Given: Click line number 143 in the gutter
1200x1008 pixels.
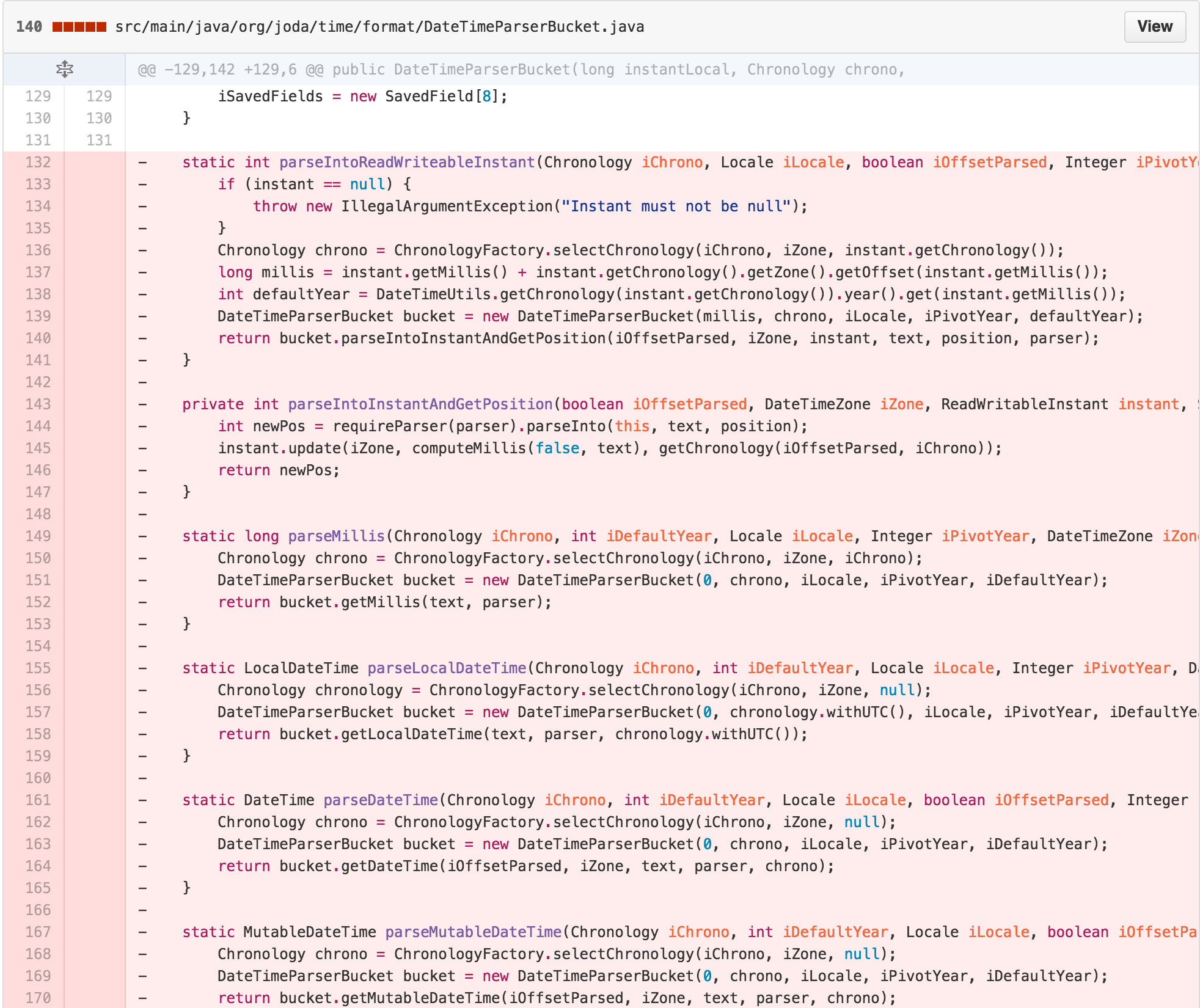Looking at the screenshot, I should [x=38, y=404].
